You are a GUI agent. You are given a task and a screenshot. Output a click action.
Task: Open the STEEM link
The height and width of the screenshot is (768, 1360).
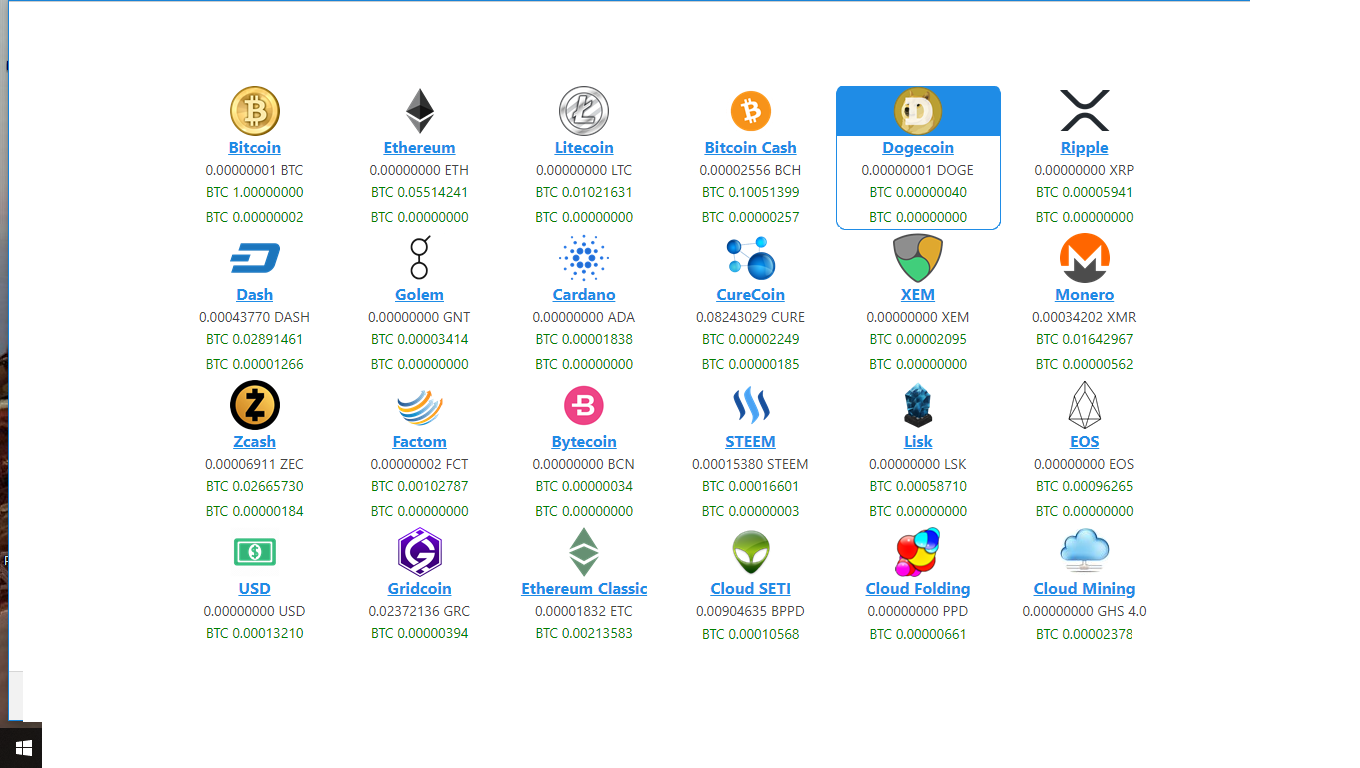click(750, 442)
